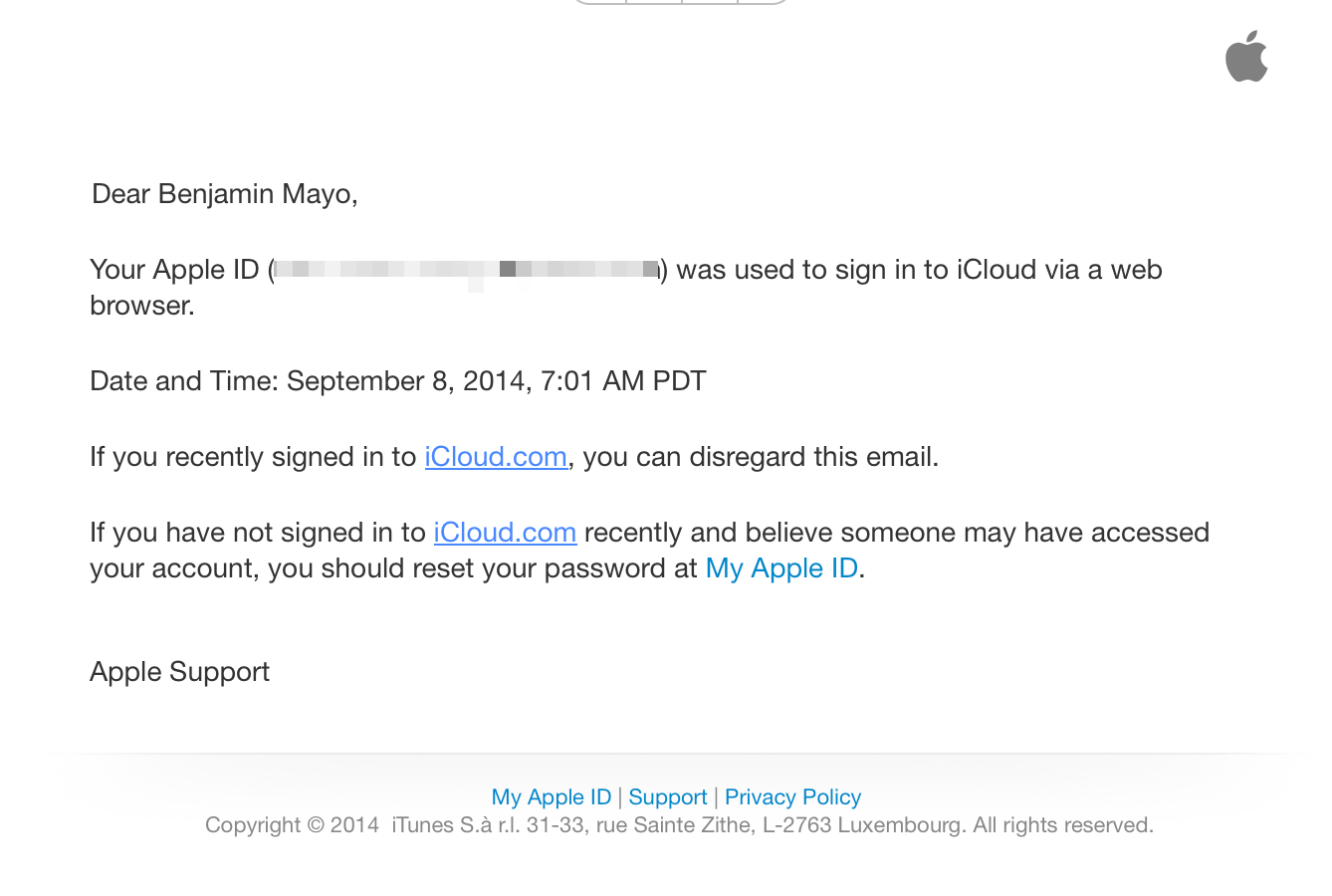
Task: Click the Date and Time line
Action: (x=397, y=381)
